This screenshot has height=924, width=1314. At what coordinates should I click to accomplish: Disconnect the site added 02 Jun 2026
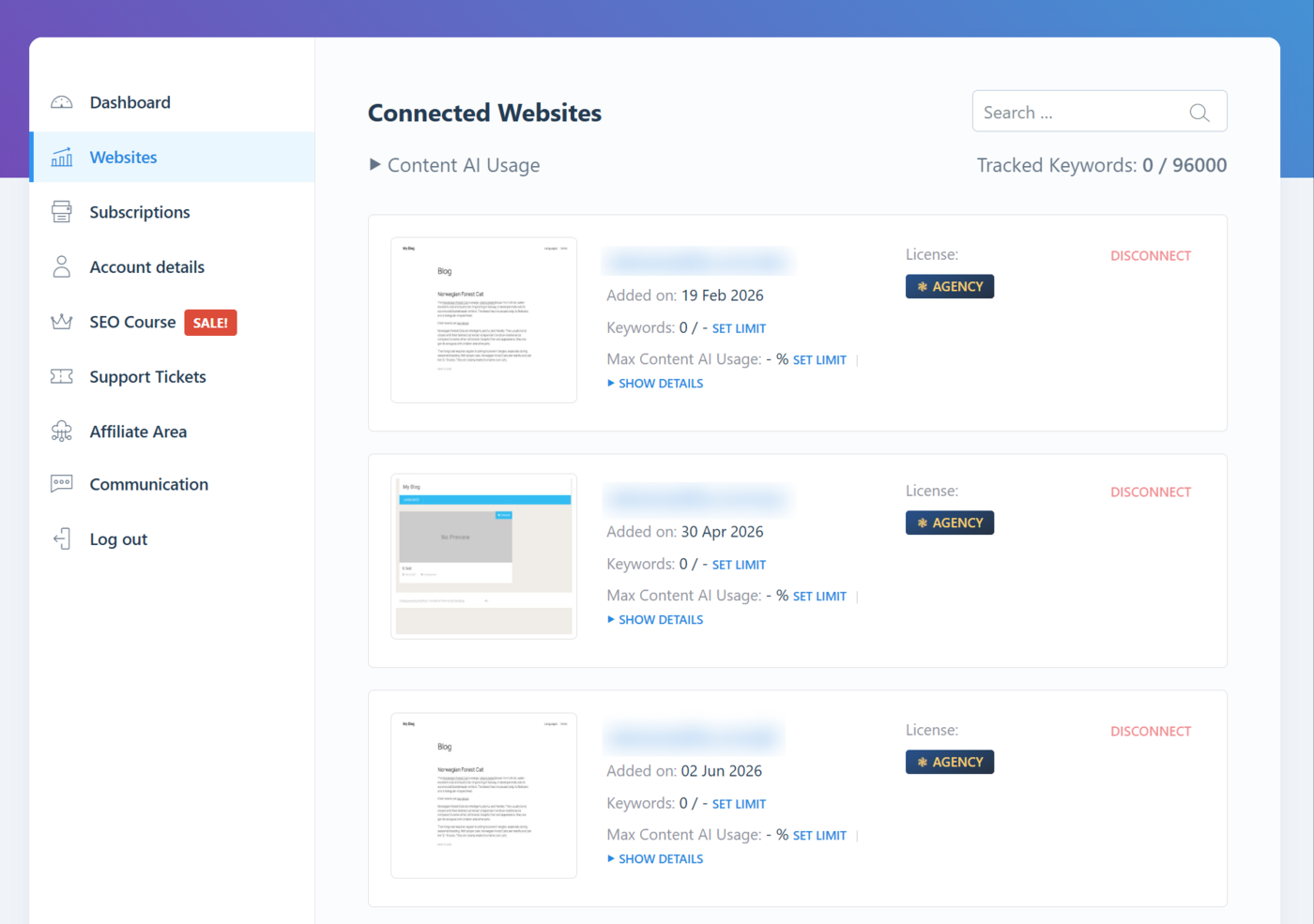tap(1151, 731)
